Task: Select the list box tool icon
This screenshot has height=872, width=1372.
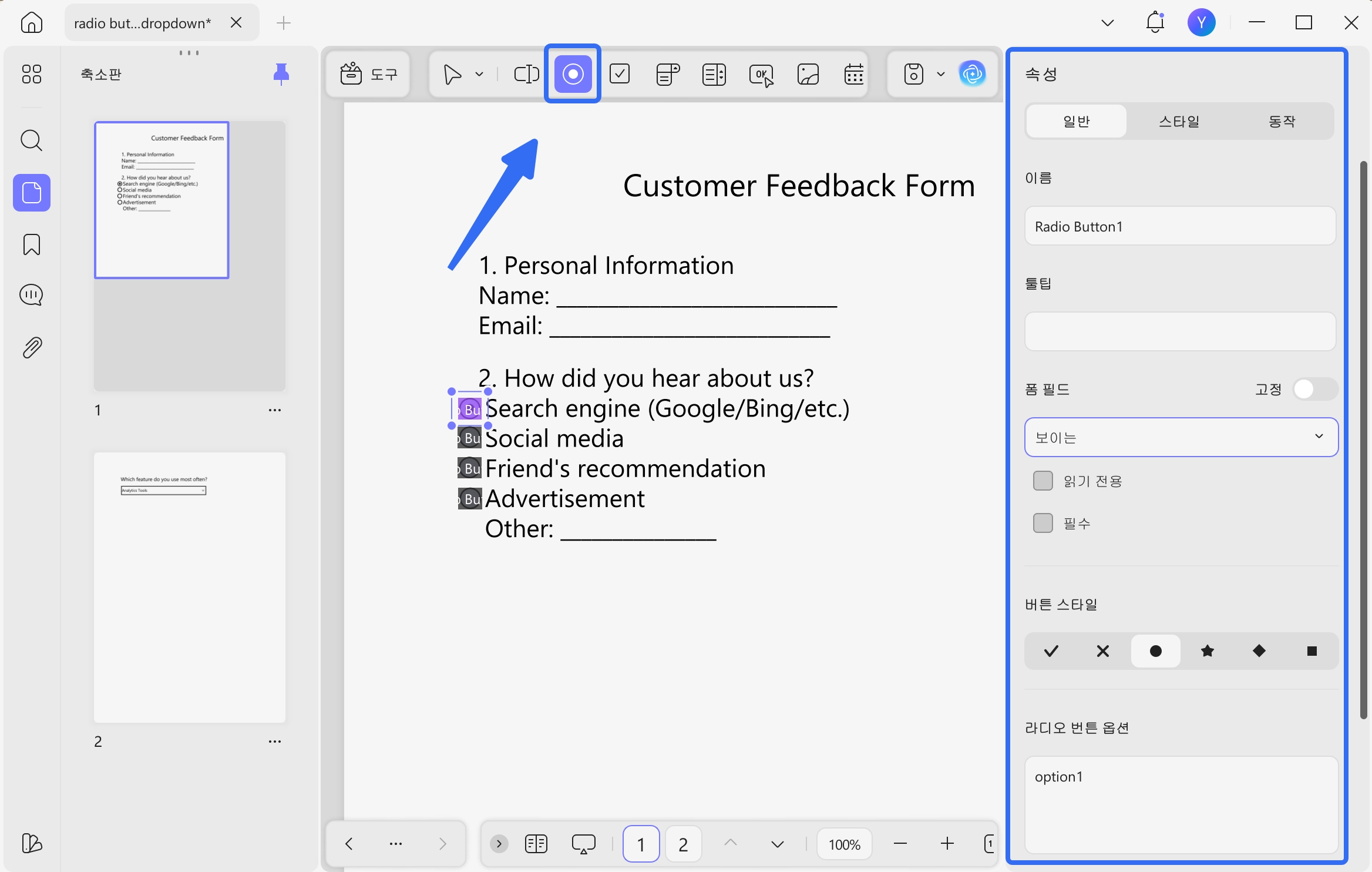Action: tap(714, 74)
